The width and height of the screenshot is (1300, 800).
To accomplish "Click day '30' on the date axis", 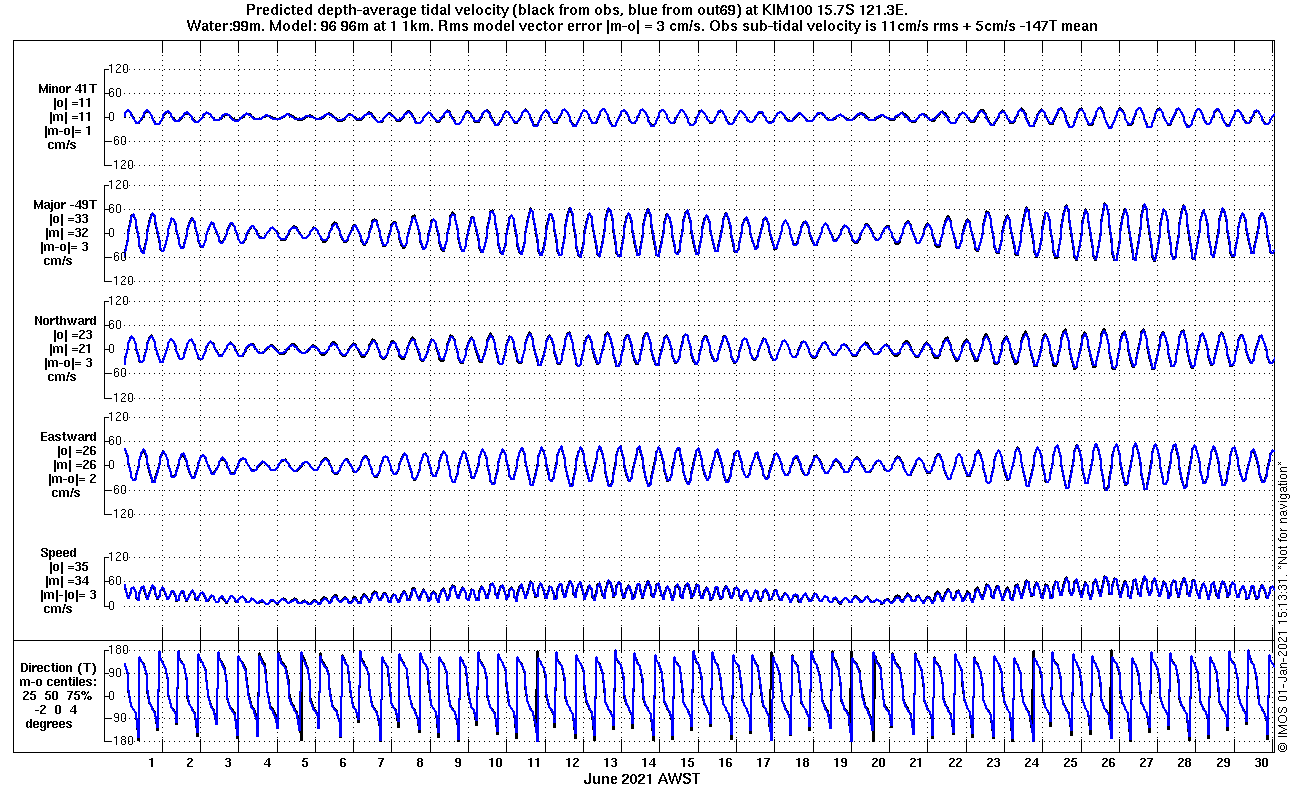I will point(1261,762).
